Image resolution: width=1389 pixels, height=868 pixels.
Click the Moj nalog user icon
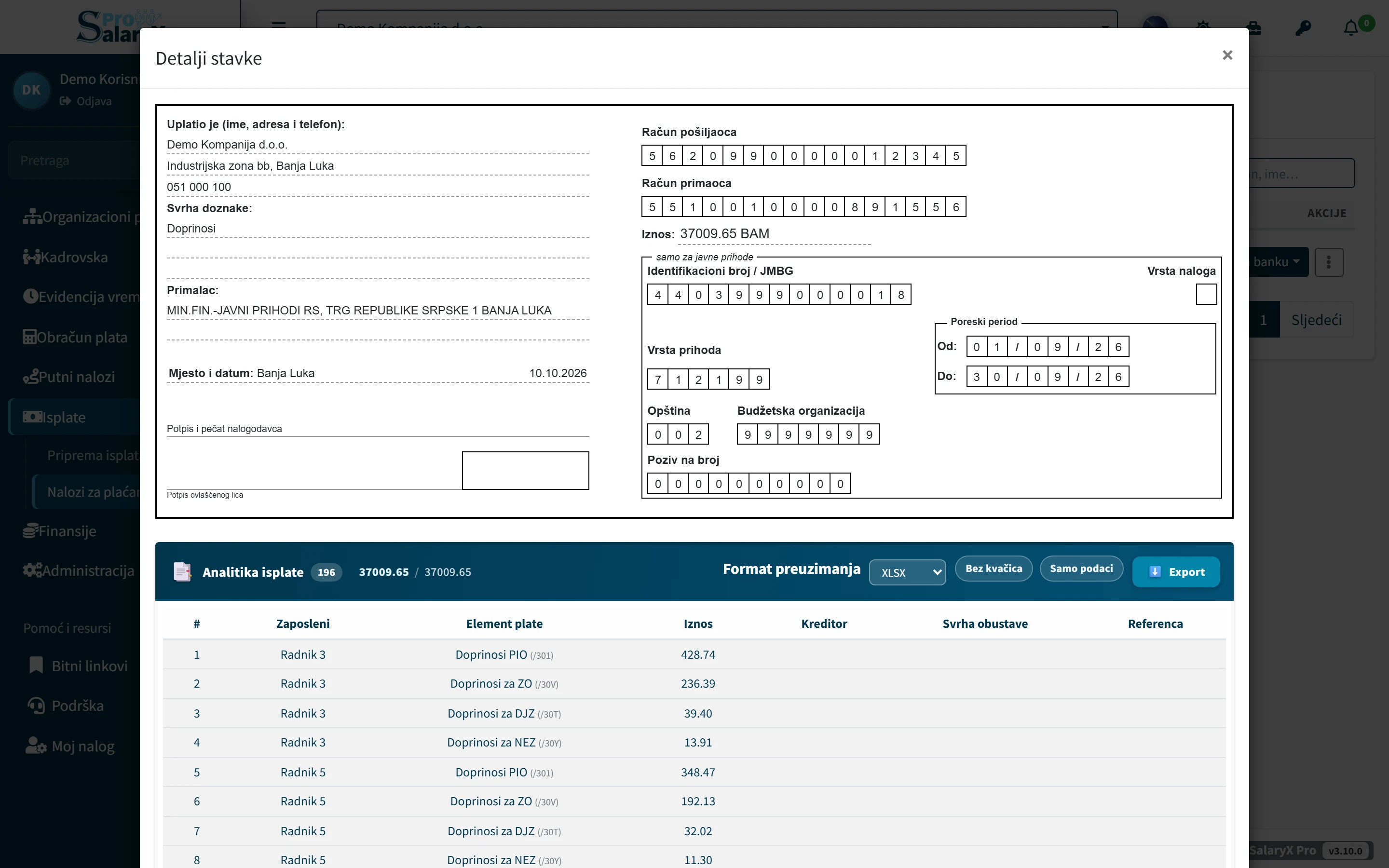point(36,746)
